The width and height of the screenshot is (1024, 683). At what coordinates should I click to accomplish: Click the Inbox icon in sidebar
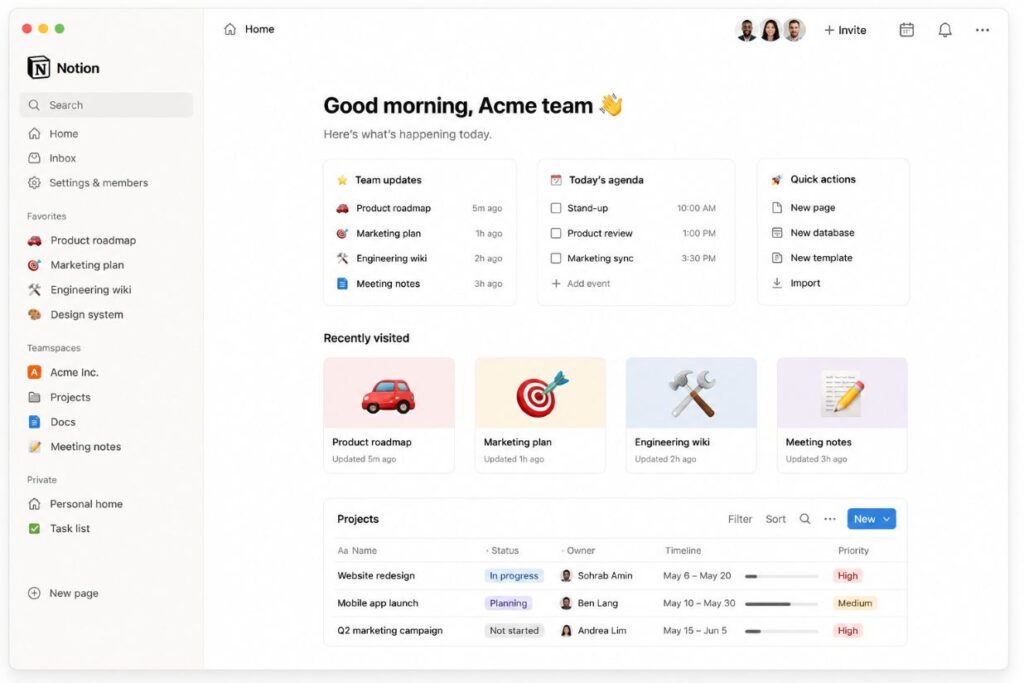35,158
